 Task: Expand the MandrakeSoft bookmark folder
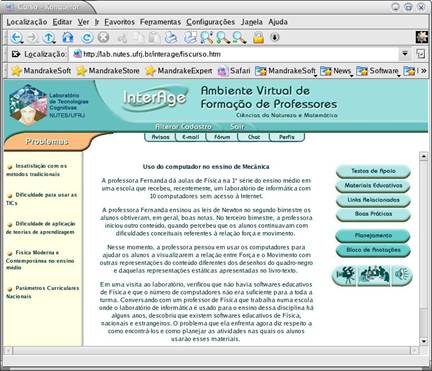[286, 71]
